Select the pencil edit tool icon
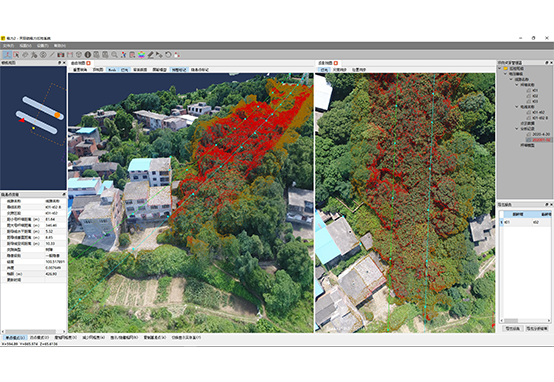 (x=151, y=55)
